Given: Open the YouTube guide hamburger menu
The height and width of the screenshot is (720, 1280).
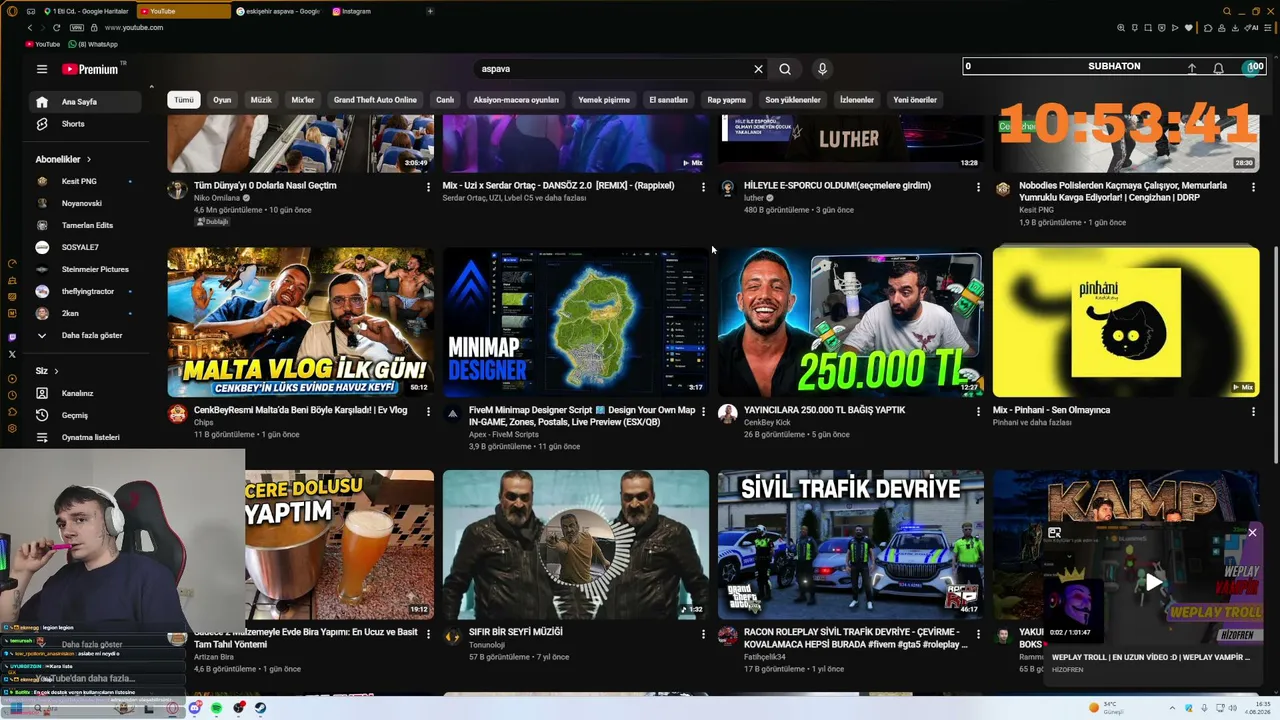Looking at the screenshot, I should tap(42, 69).
